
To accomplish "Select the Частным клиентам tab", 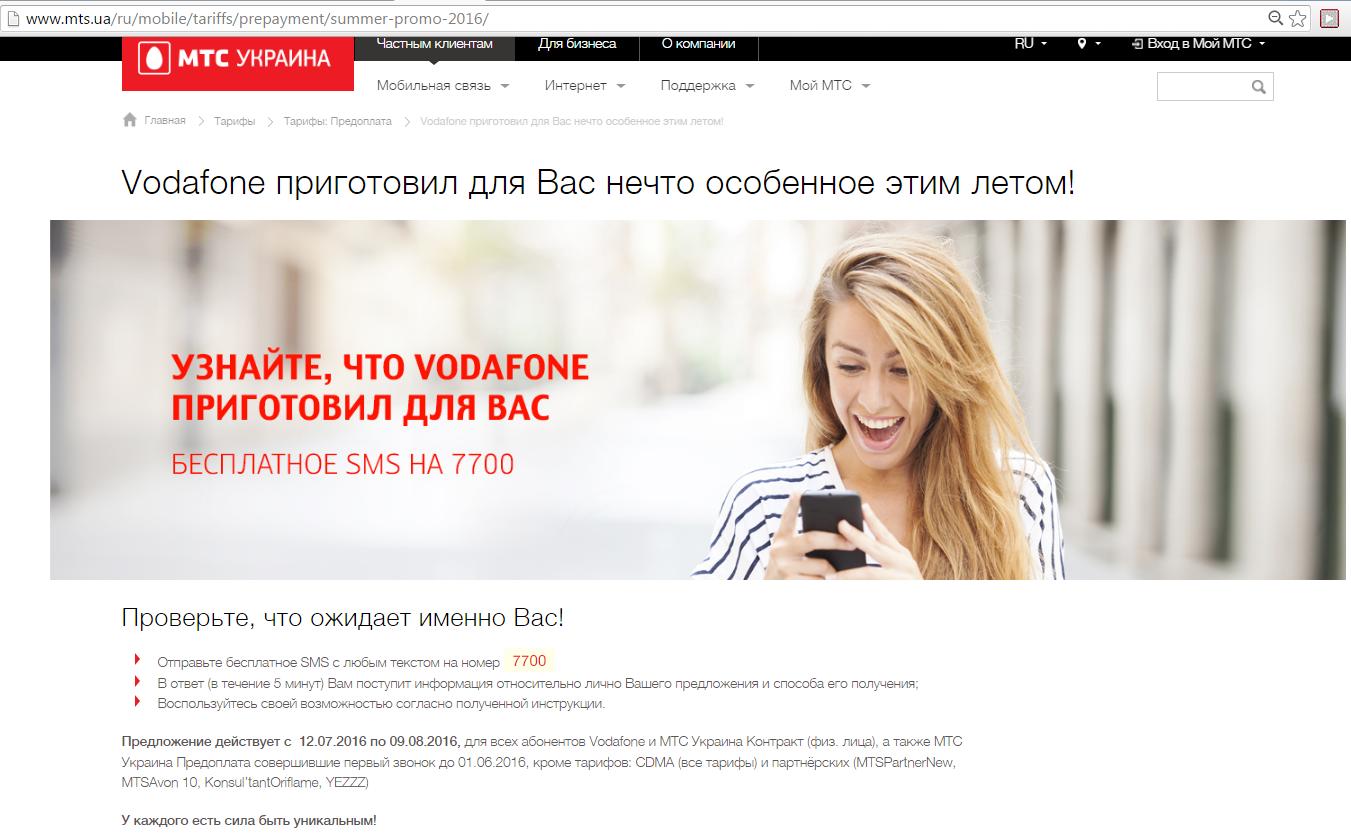I will (x=435, y=44).
